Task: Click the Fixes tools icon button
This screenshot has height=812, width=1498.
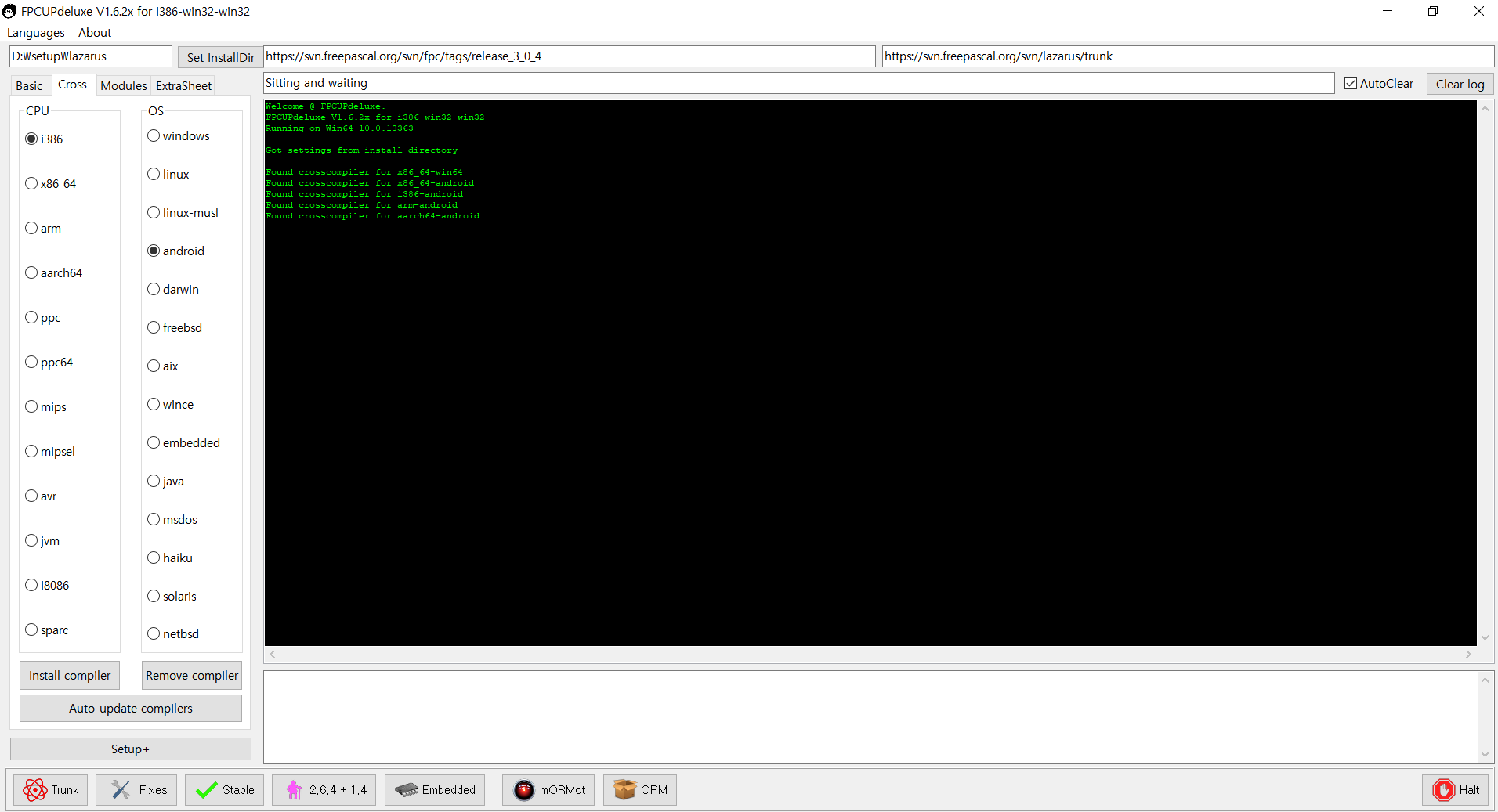Action: coord(137,790)
